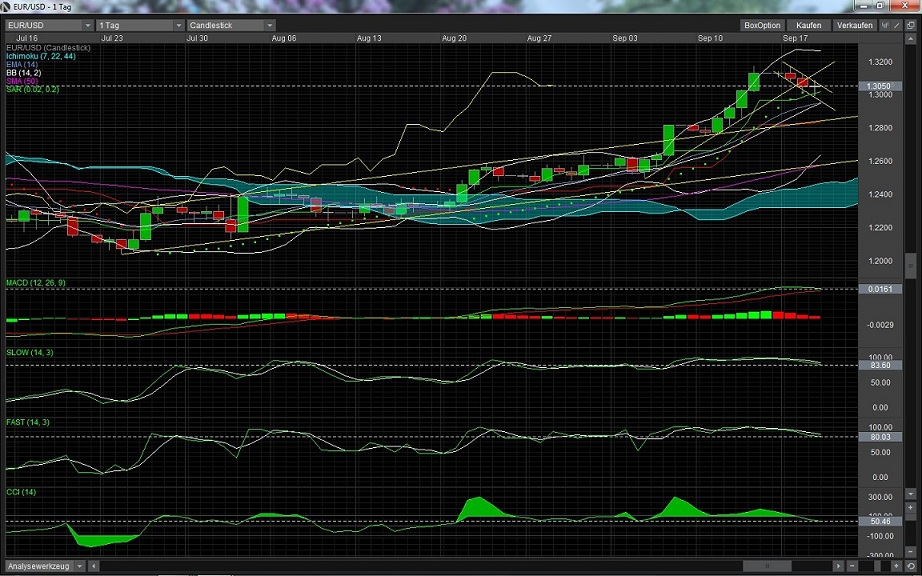922x576 pixels.
Task: Detach chart using the popup window icon
Action: click(x=911, y=25)
